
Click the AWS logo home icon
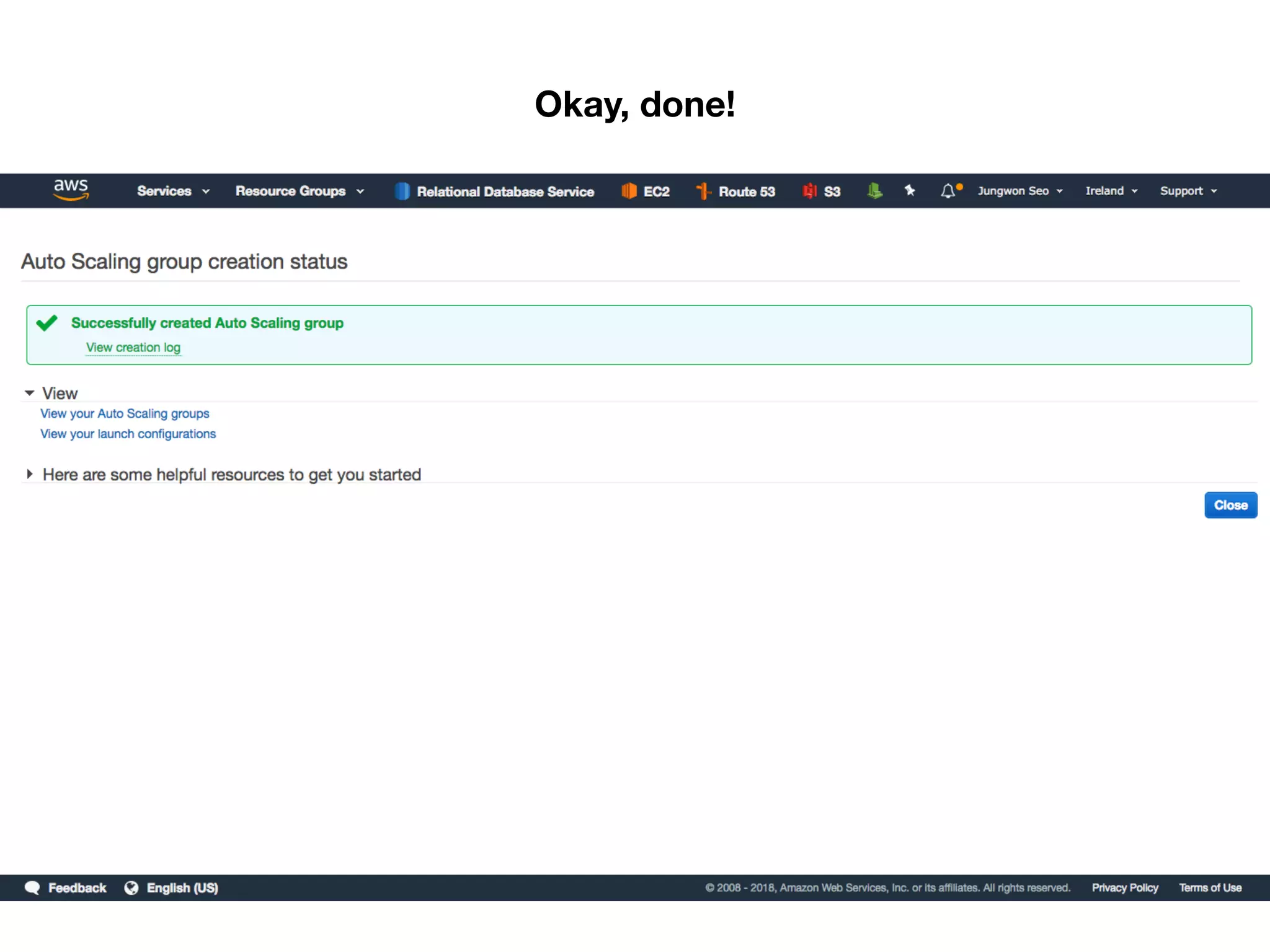point(71,190)
